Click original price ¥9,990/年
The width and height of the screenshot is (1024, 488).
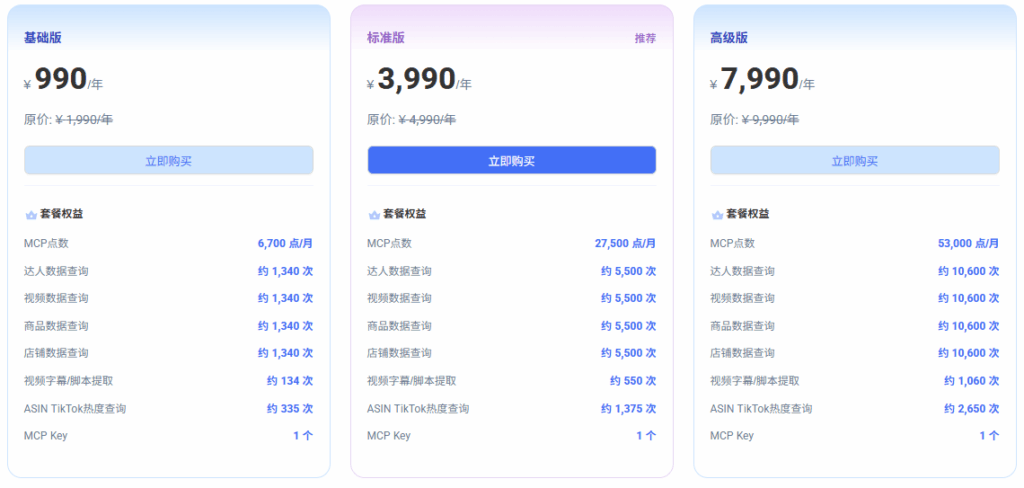[x=771, y=120]
